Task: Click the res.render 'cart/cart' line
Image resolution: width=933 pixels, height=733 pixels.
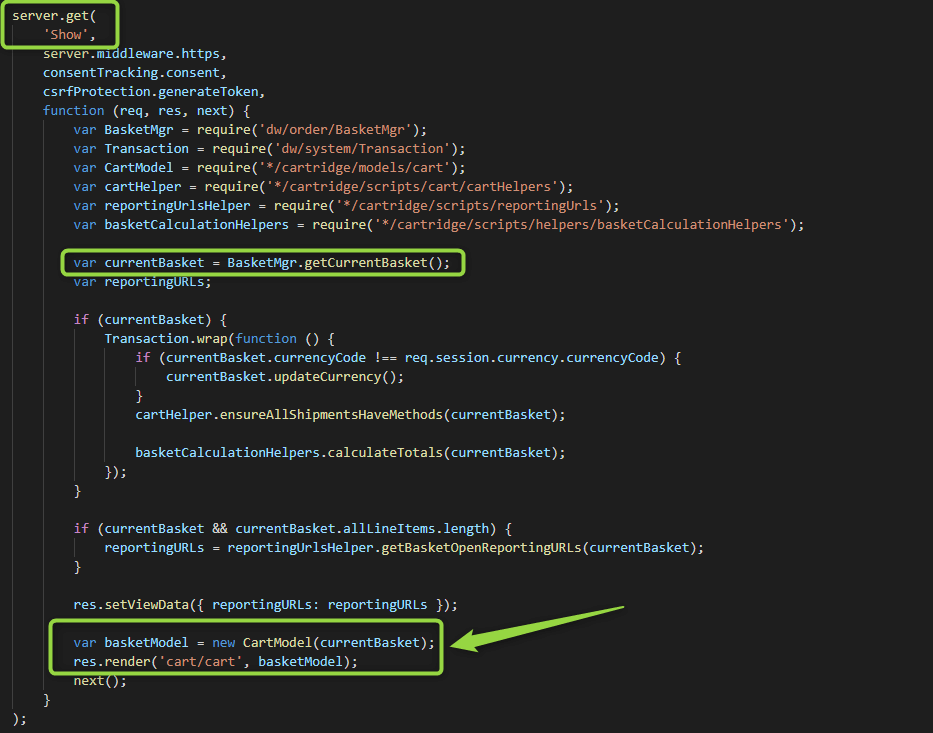Action: (214, 662)
